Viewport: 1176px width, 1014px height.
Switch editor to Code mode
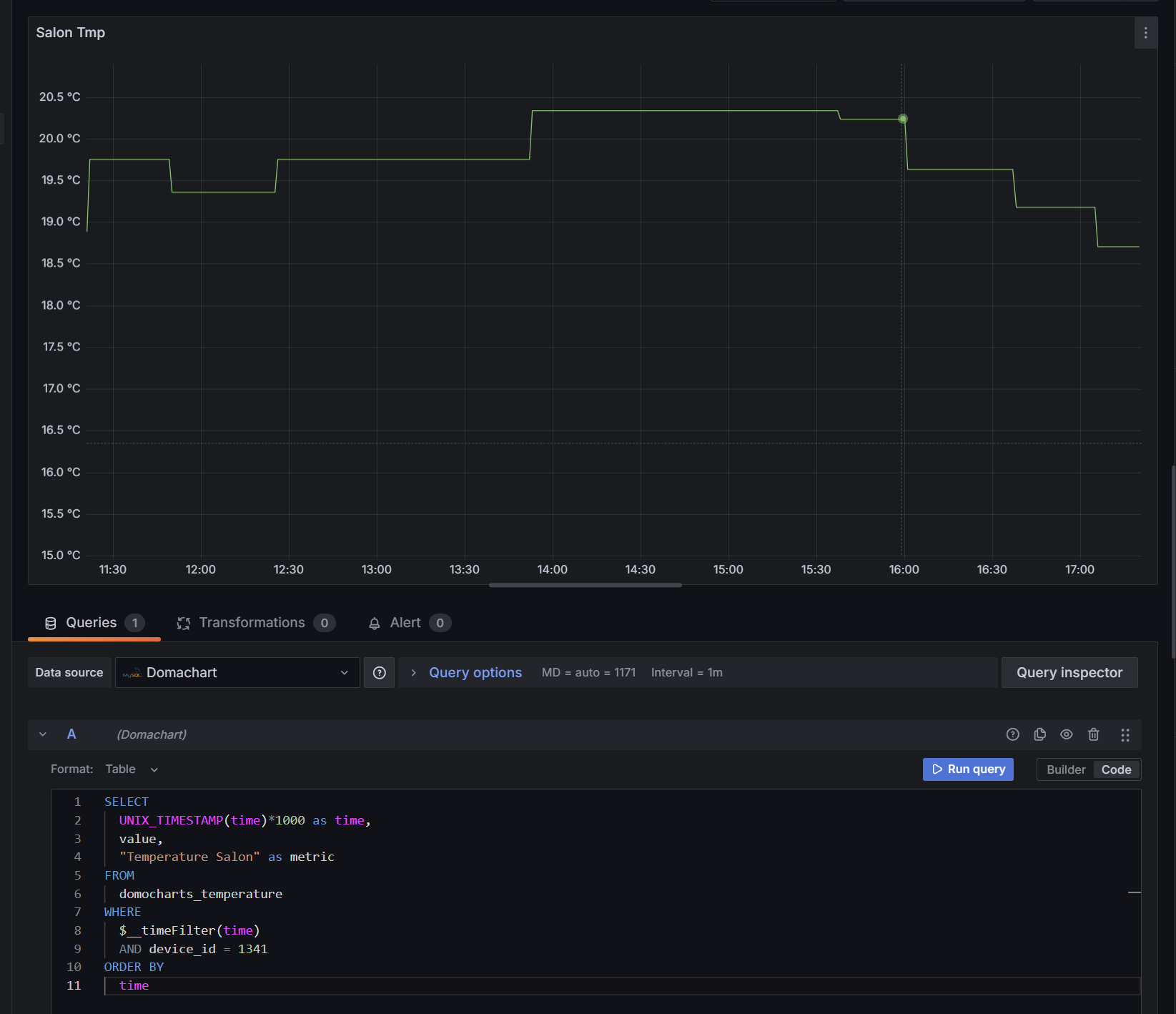[x=1116, y=769]
